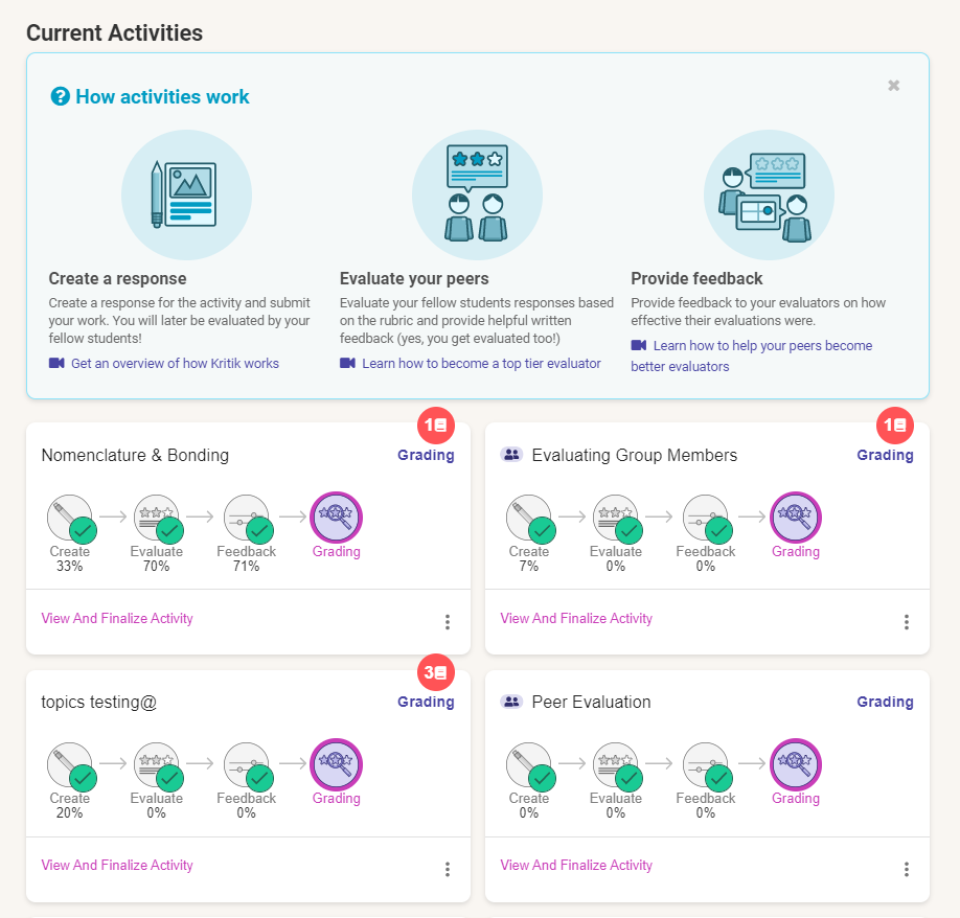The height and width of the screenshot is (918, 960).
Task: Click the red notification badge on topics testing@
Action: coord(436,674)
